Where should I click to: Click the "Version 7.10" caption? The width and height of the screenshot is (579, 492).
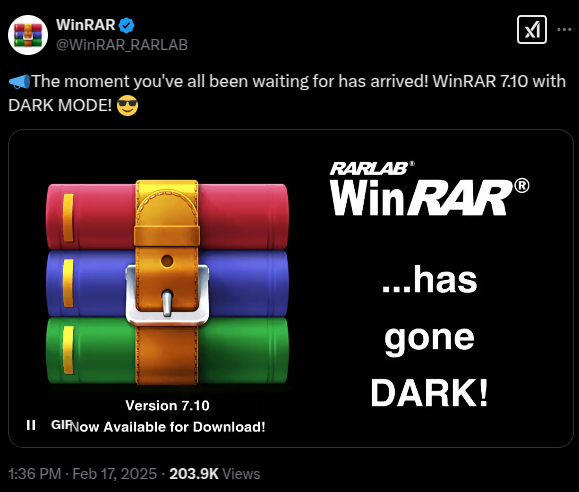(168, 406)
